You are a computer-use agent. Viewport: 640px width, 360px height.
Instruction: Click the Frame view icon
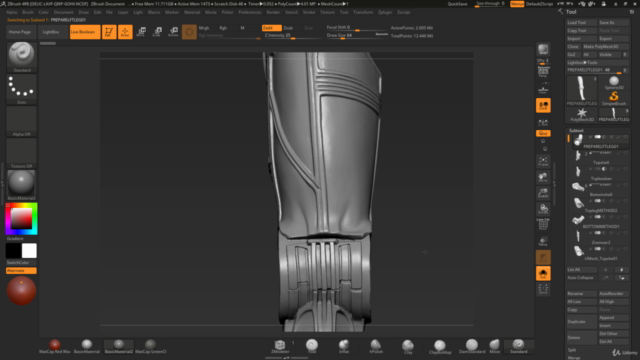point(543,161)
